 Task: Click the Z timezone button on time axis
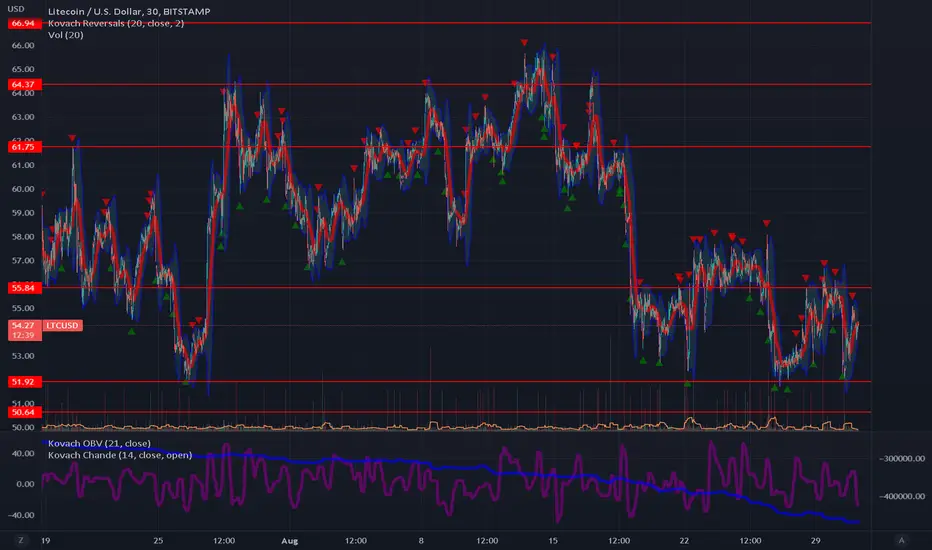(21, 540)
